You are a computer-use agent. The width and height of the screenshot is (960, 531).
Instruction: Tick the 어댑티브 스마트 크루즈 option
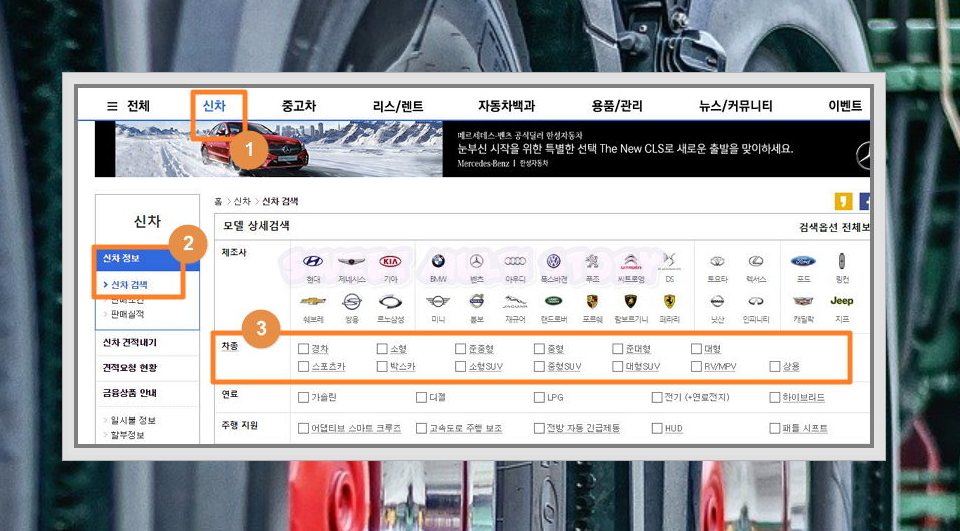(303, 428)
